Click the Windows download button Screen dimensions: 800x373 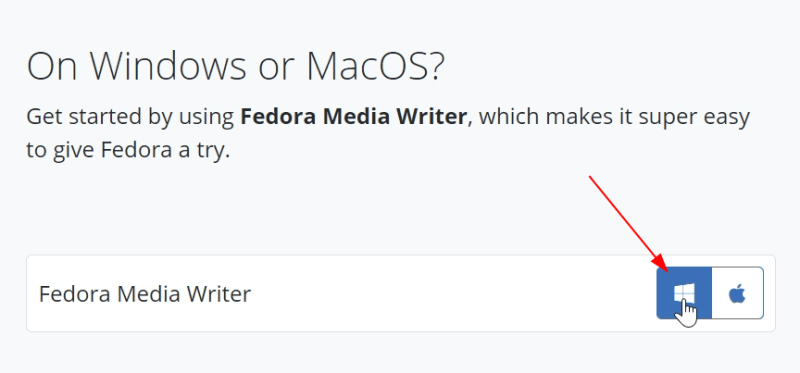point(684,293)
